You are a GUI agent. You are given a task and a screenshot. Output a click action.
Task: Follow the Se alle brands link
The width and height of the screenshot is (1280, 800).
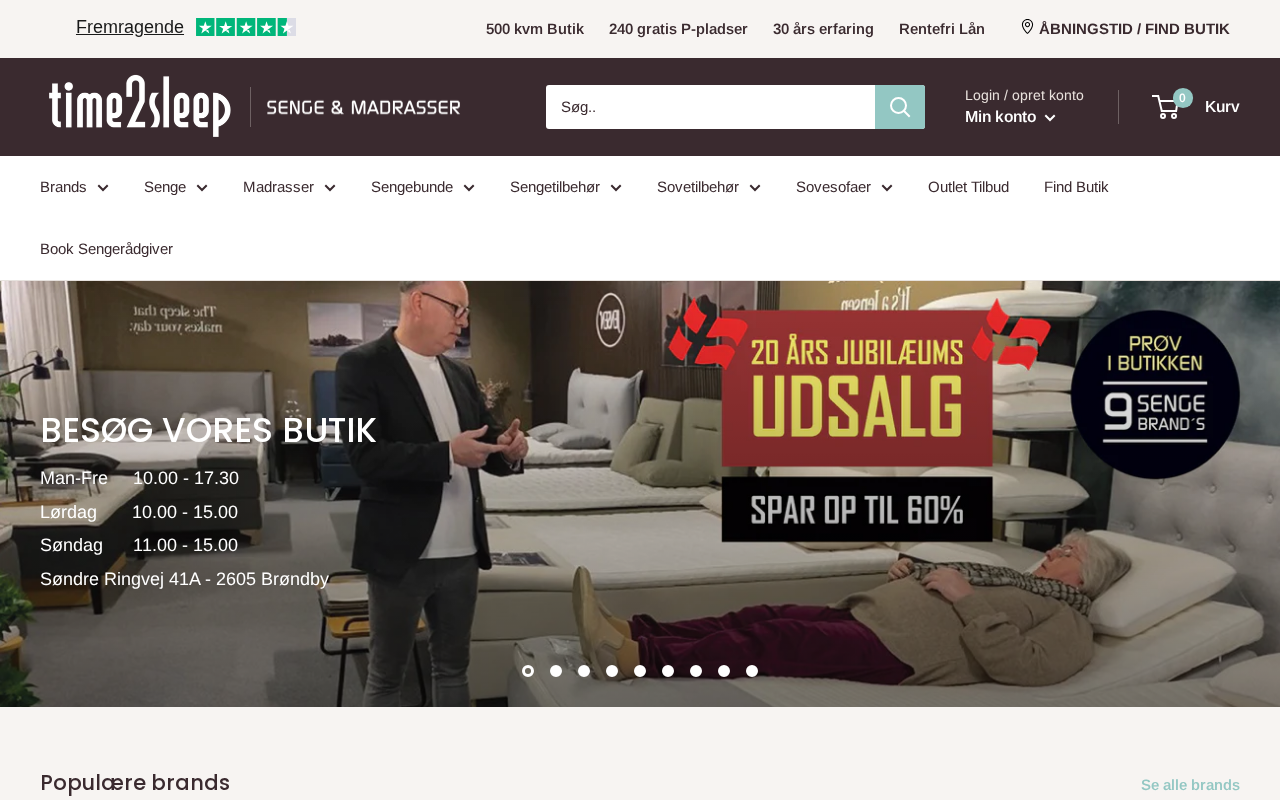pyautogui.click(x=1190, y=785)
